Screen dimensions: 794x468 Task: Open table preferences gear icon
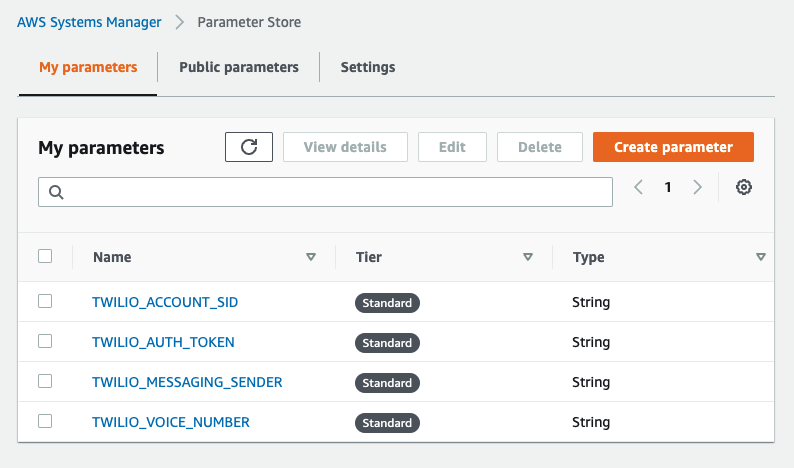pos(743,187)
